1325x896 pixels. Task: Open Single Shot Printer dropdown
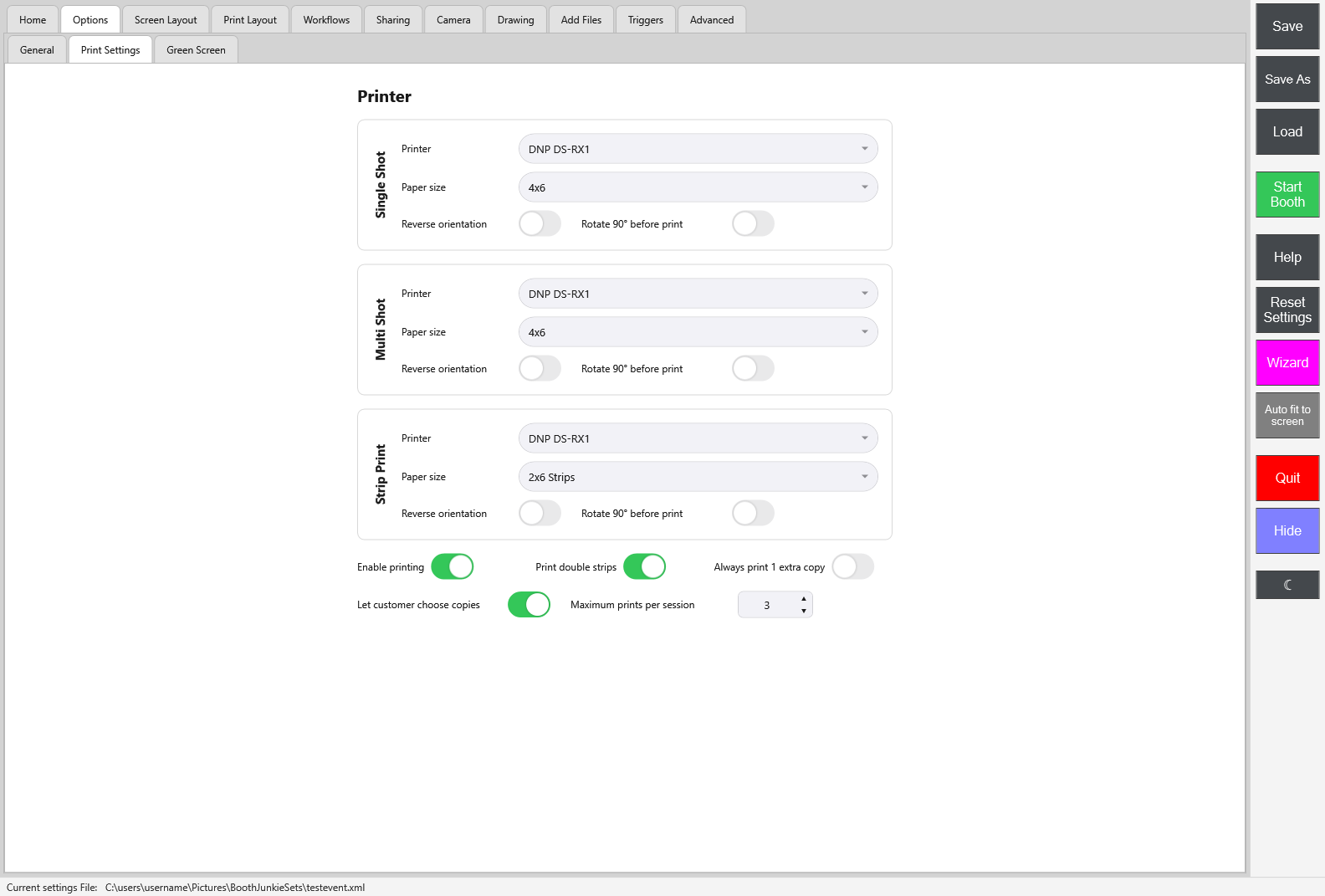click(x=698, y=149)
